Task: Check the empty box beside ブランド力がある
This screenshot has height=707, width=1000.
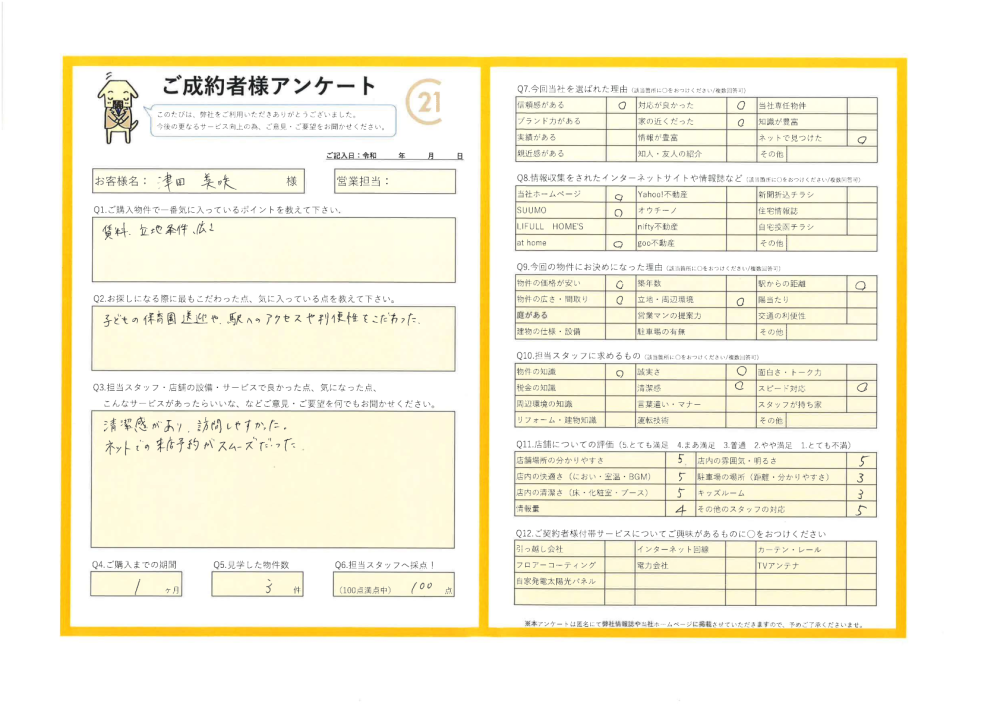Action: (621, 121)
